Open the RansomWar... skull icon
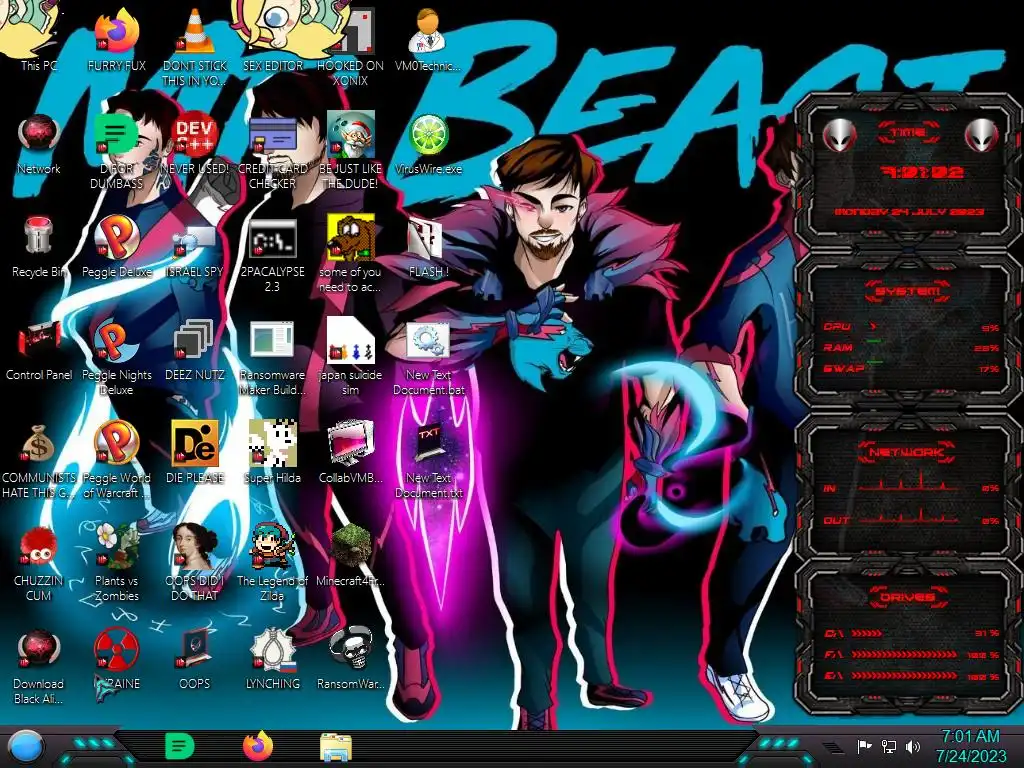Screen dimensions: 1024x768 tap(351, 656)
